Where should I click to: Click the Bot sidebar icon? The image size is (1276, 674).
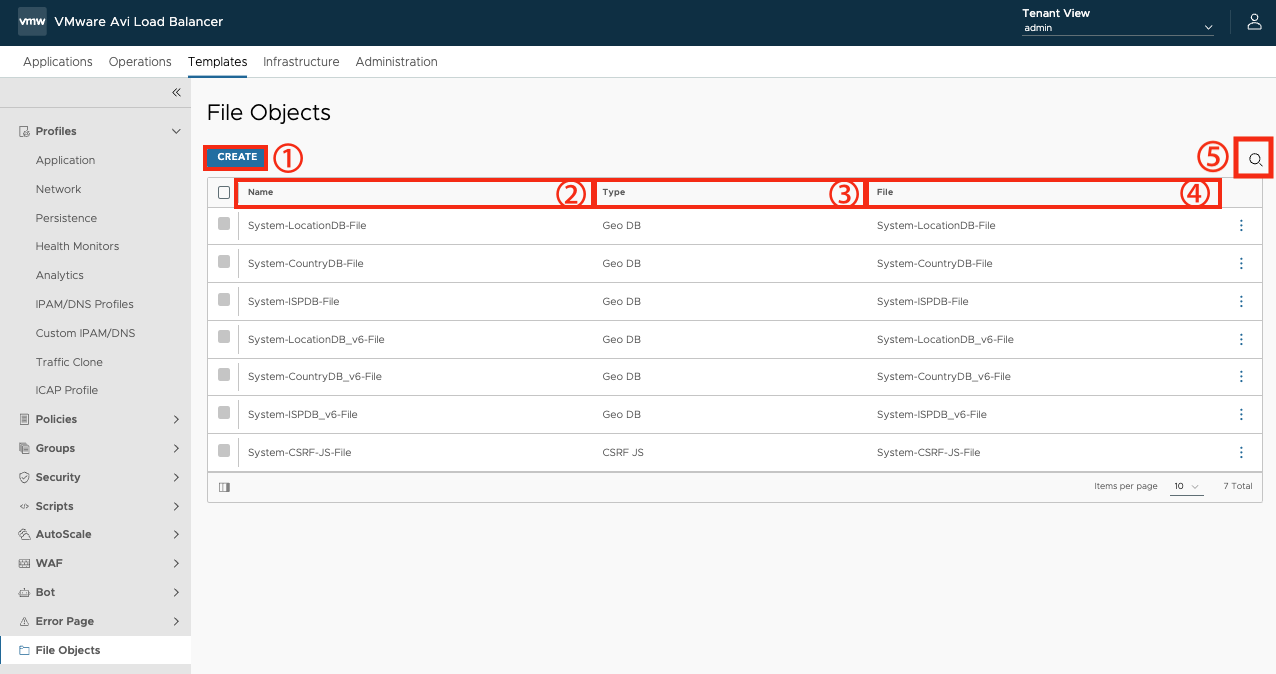[24, 593]
